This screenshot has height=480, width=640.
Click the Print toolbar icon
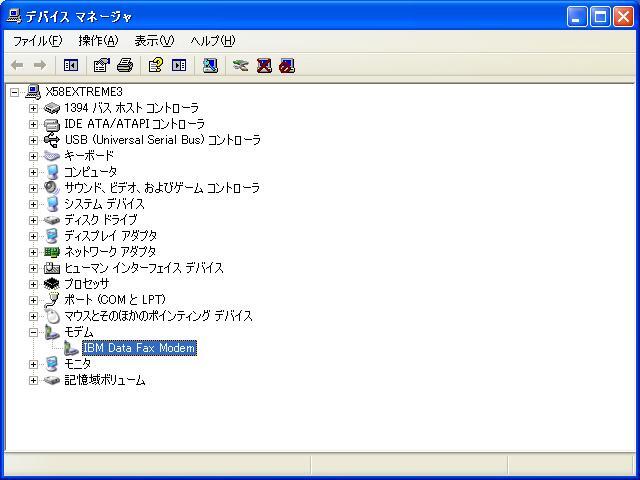pos(125,65)
